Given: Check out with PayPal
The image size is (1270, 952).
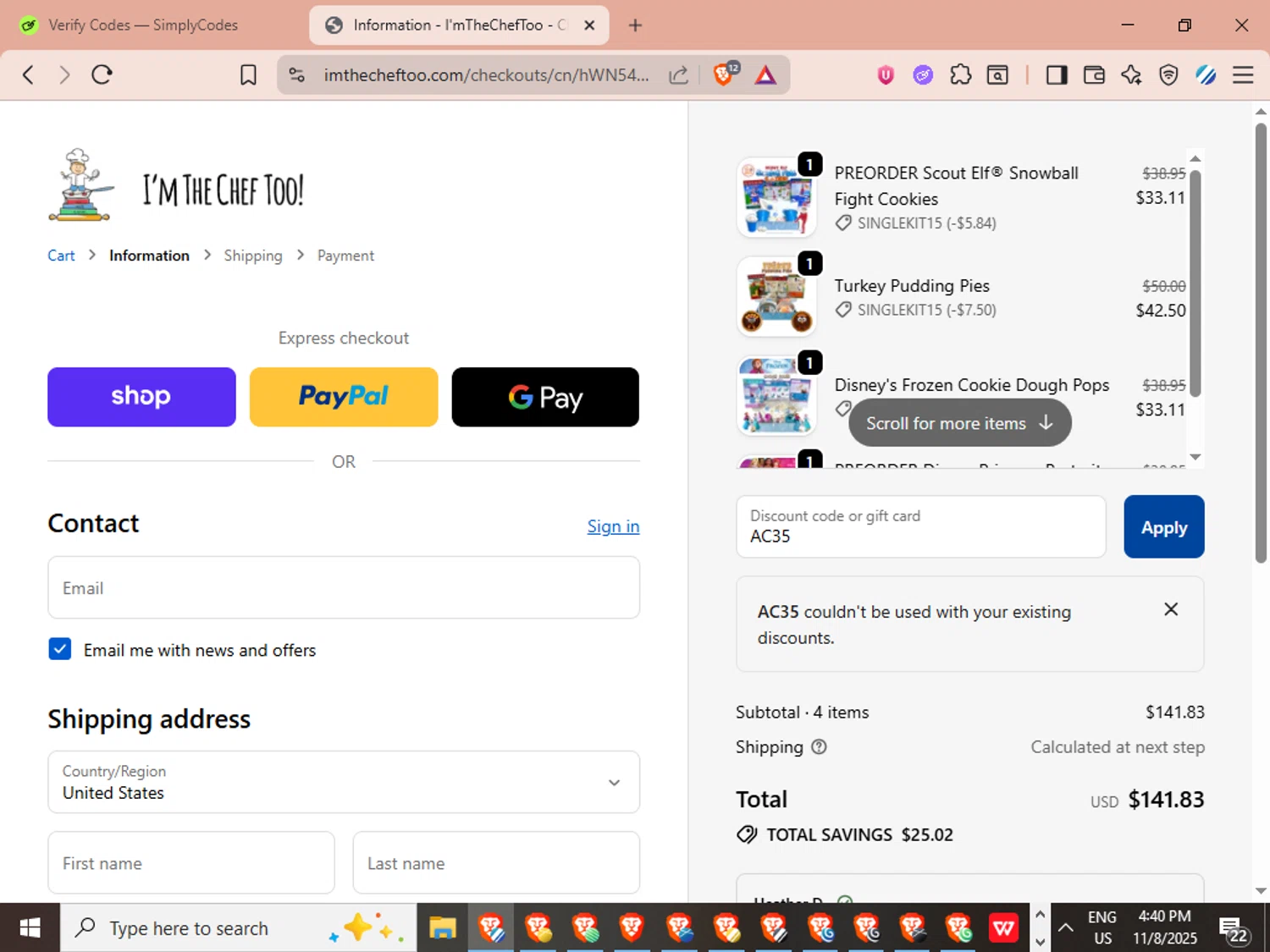Looking at the screenshot, I should click(344, 397).
